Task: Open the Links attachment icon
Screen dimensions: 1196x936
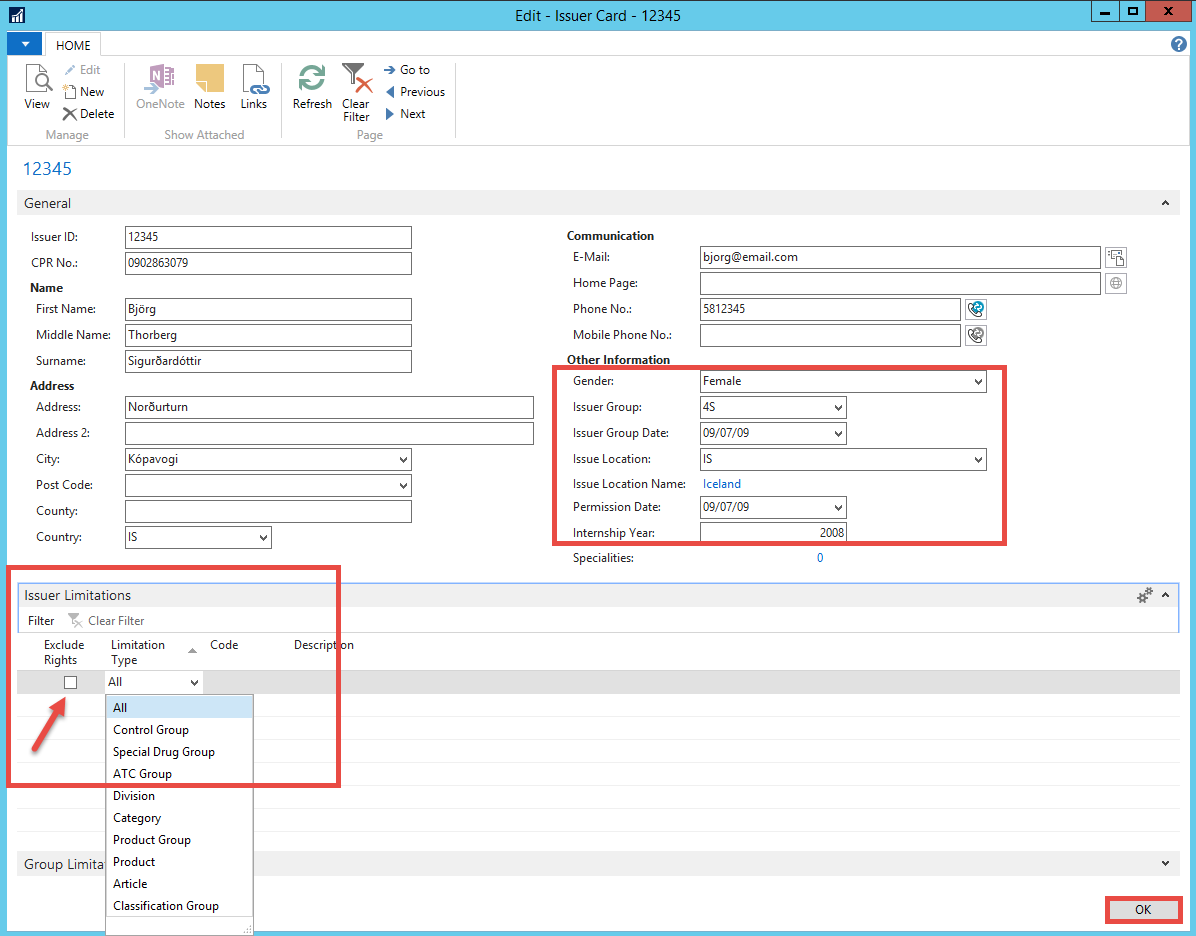Action: [254, 85]
